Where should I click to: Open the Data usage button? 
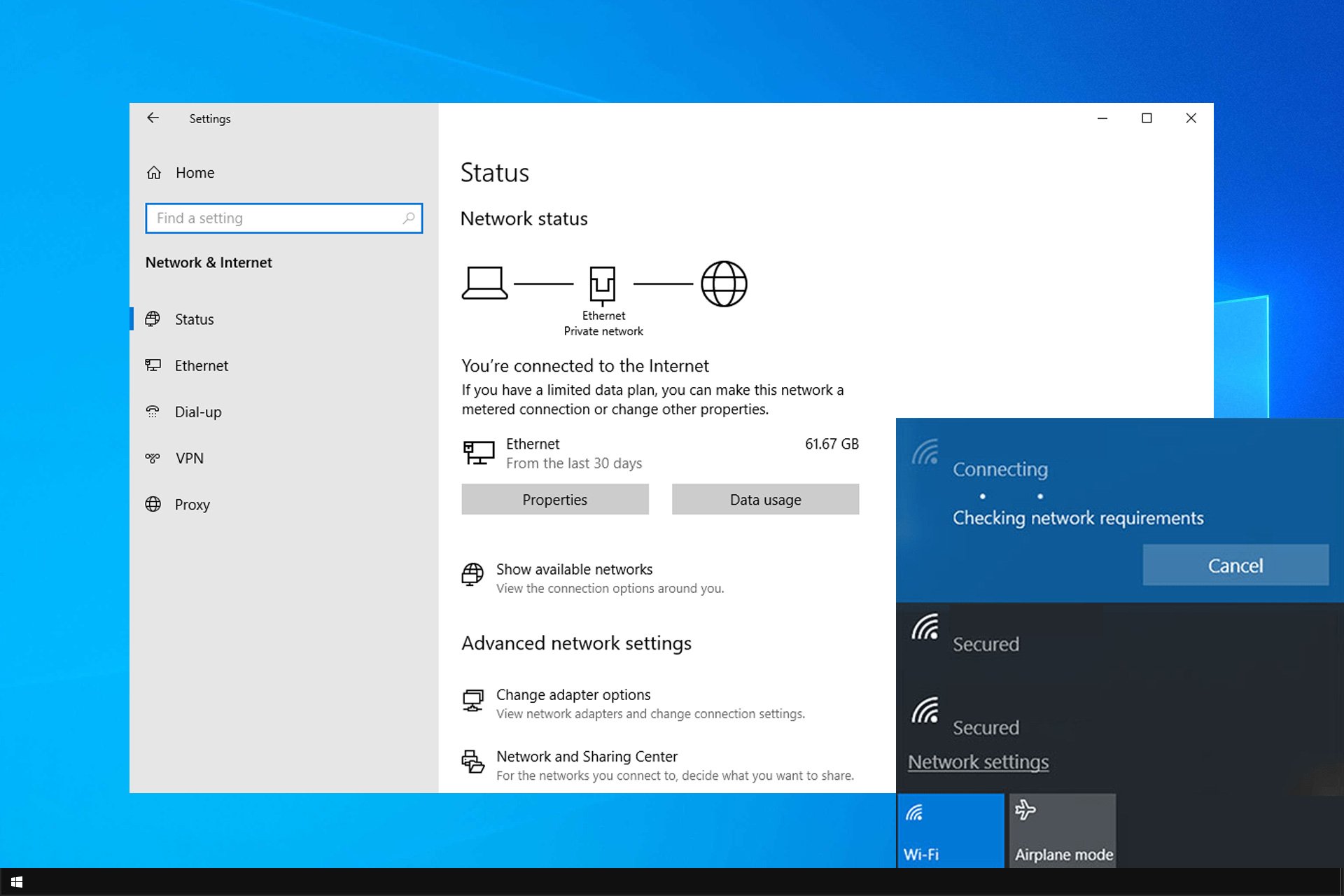tap(766, 499)
